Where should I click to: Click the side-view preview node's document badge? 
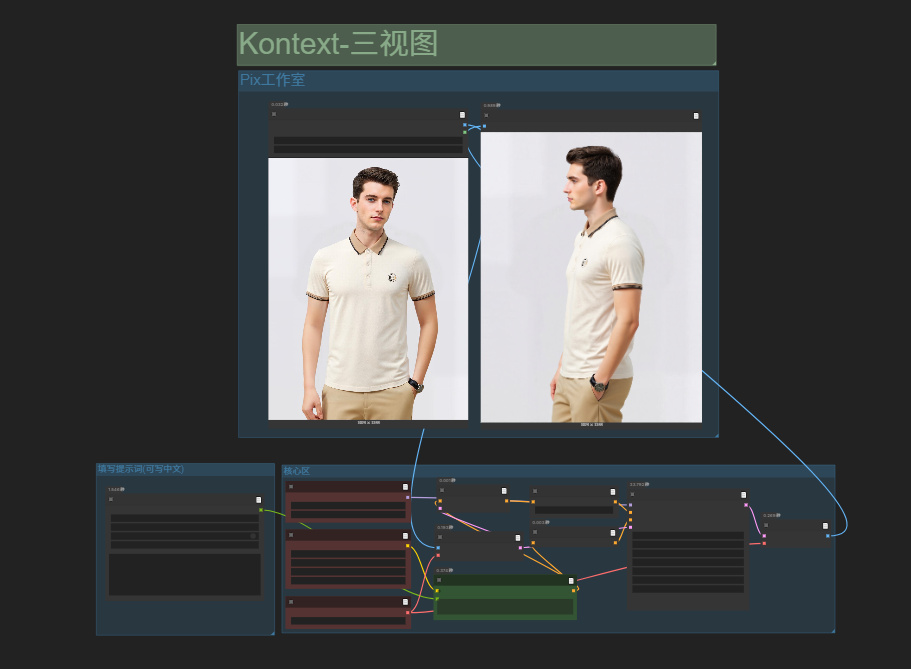coord(696,116)
